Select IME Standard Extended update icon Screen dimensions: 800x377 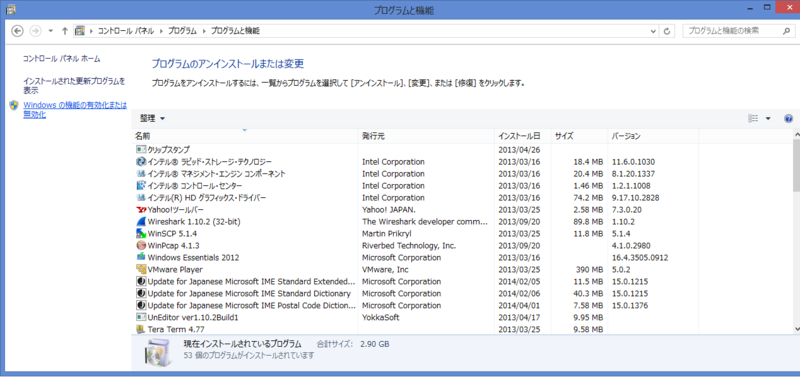tap(141, 282)
